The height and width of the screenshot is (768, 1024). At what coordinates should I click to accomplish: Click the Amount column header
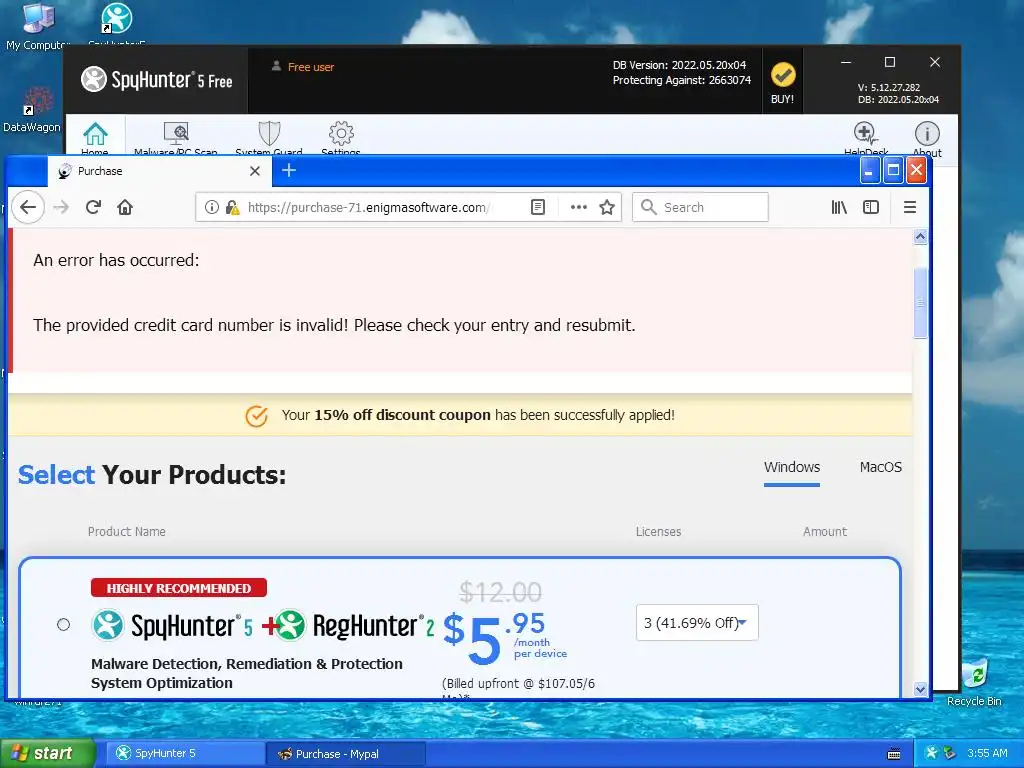825,532
